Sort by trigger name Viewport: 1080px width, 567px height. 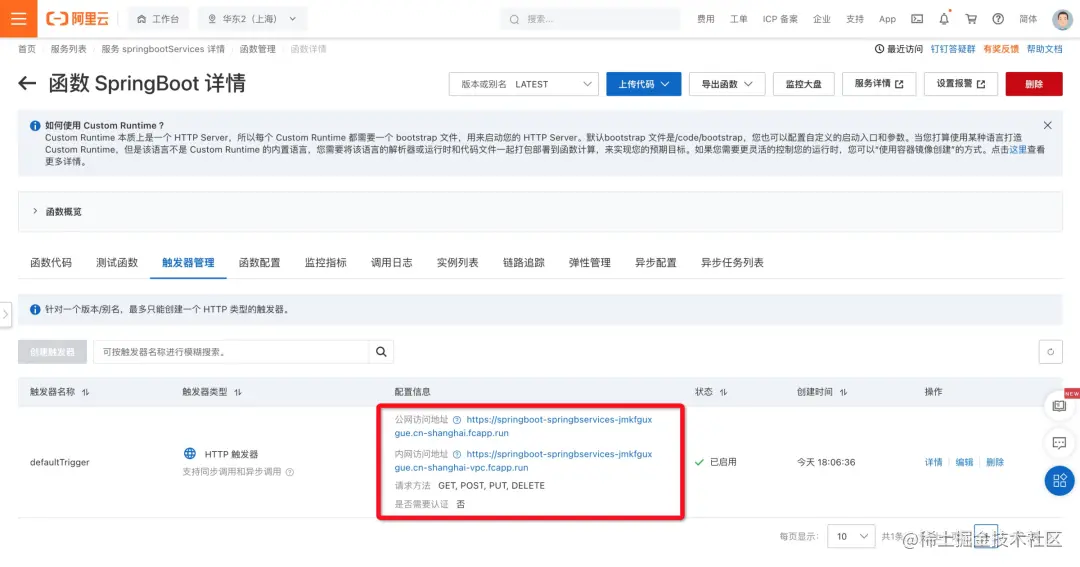[85, 392]
